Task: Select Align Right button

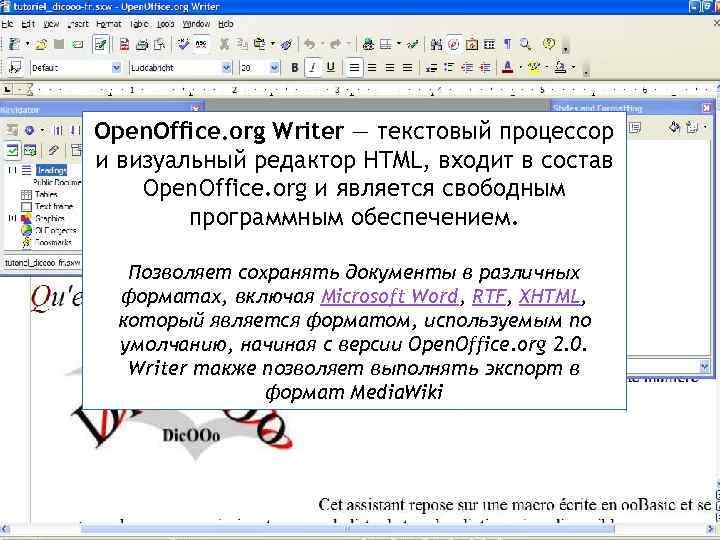Action: [389, 68]
